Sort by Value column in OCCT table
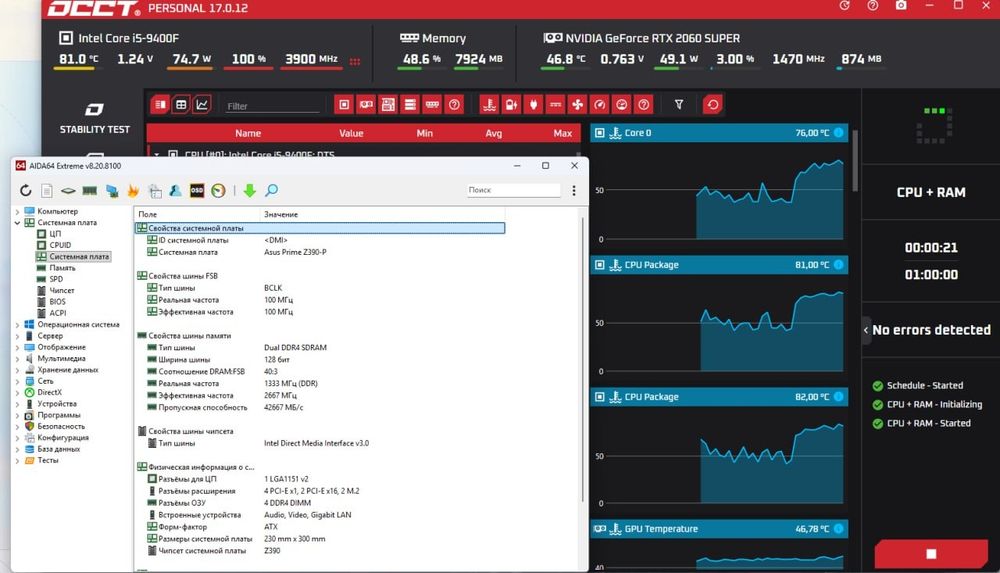The height and width of the screenshot is (573, 1000). pos(351,133)
